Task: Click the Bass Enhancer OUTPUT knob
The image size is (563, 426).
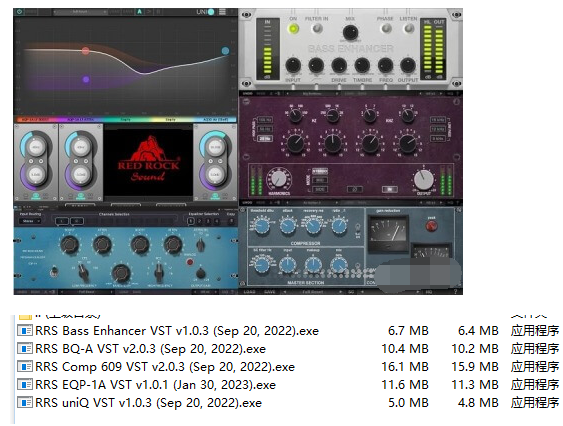Action: 408,65
